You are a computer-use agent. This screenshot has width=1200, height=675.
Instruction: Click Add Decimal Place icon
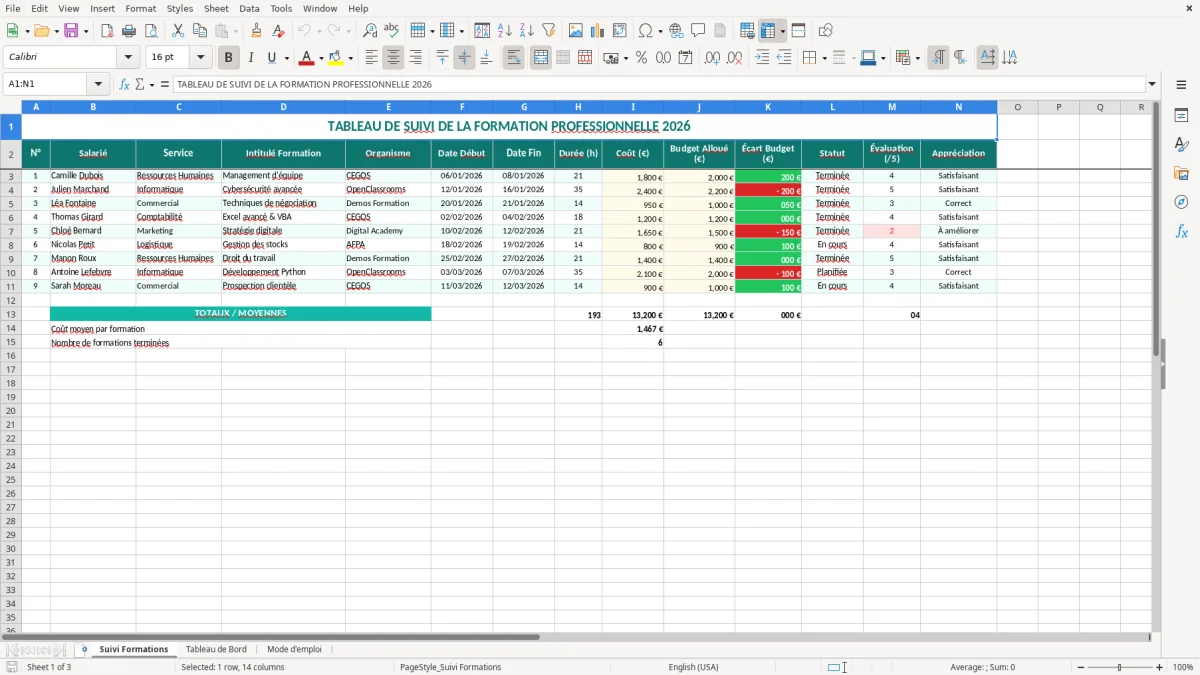point(713,58)
